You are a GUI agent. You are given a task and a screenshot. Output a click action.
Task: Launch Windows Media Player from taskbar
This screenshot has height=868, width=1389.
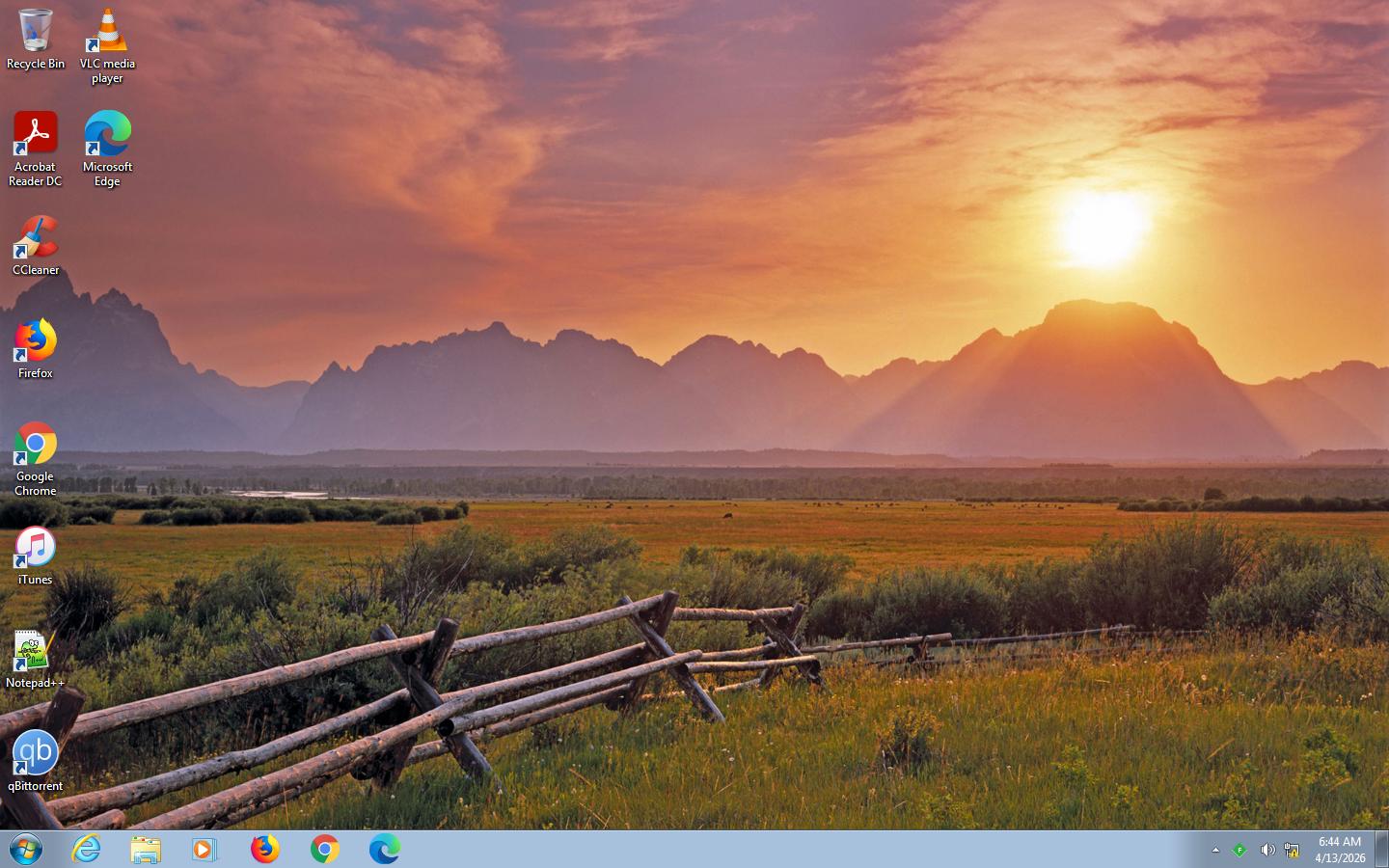204,850
